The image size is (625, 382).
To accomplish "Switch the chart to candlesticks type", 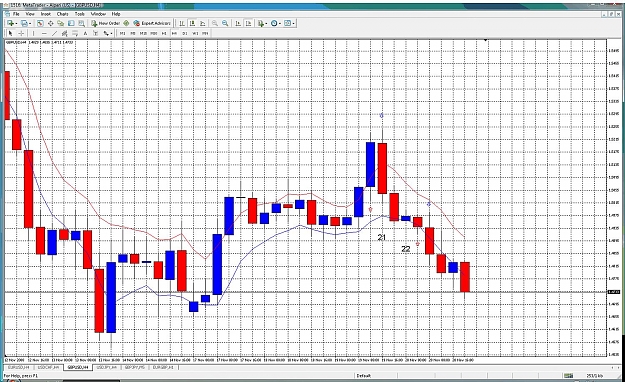I will pyautogui.click(x=192, y=23).
